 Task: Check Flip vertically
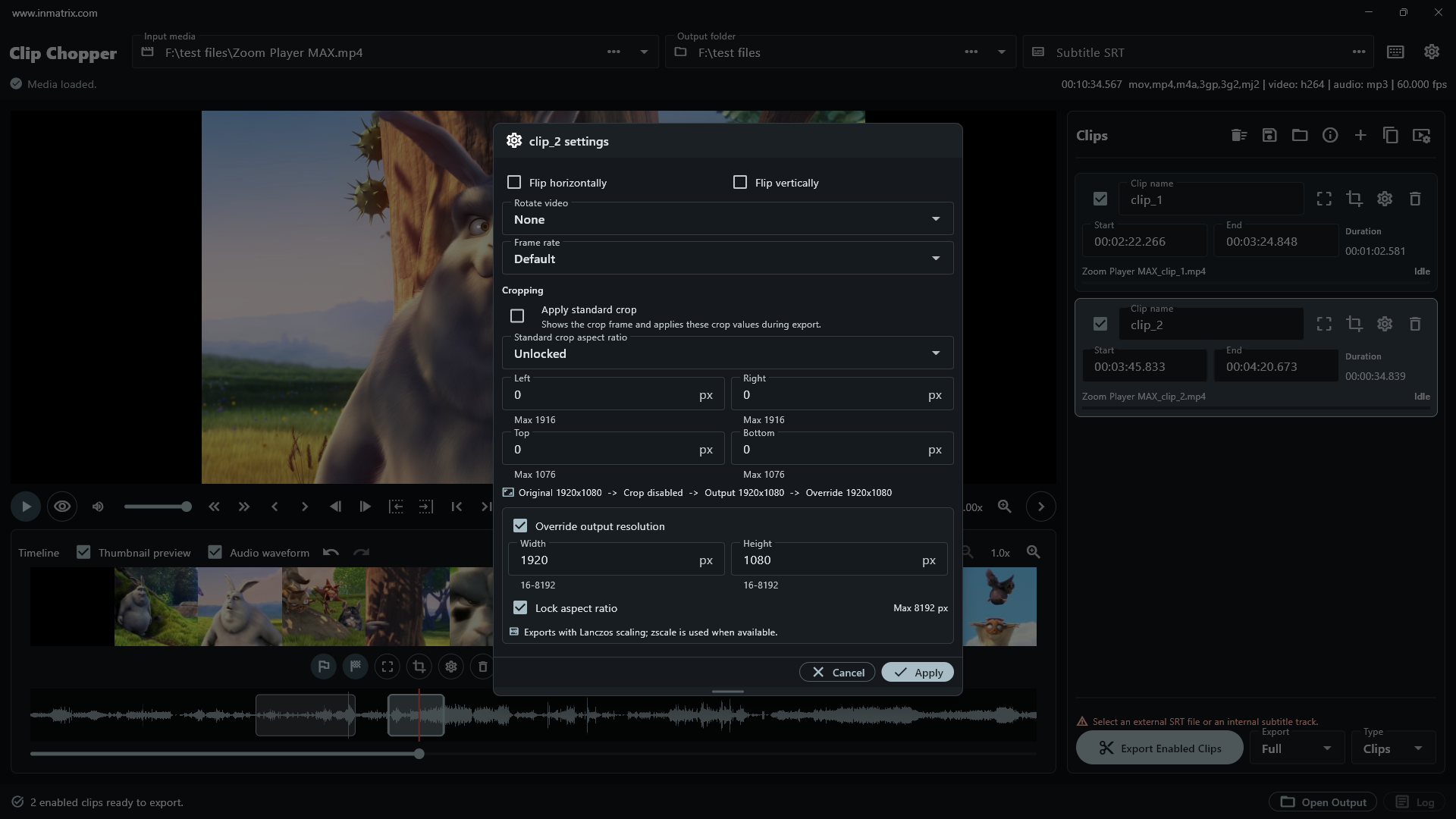click(x=740, y=183)
